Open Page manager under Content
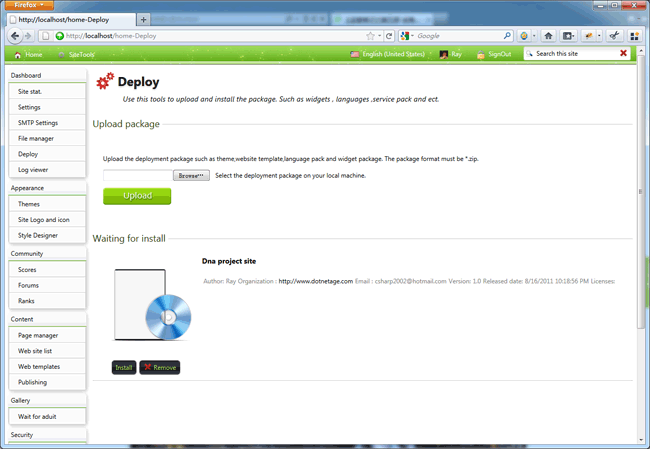This screenshot has width=650, height=449. point(47,335)
